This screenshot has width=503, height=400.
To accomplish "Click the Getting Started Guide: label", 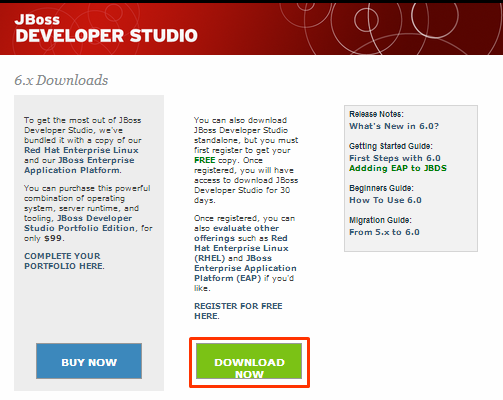I will (x=391, y=146).
